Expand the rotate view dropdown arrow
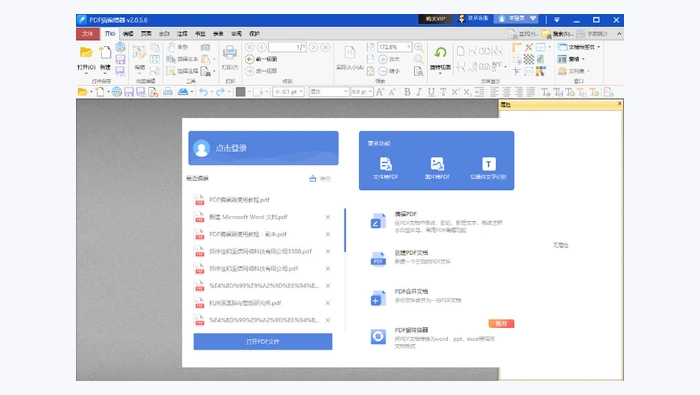The height and width of the screenshot is (395, 700). [440, 74]
